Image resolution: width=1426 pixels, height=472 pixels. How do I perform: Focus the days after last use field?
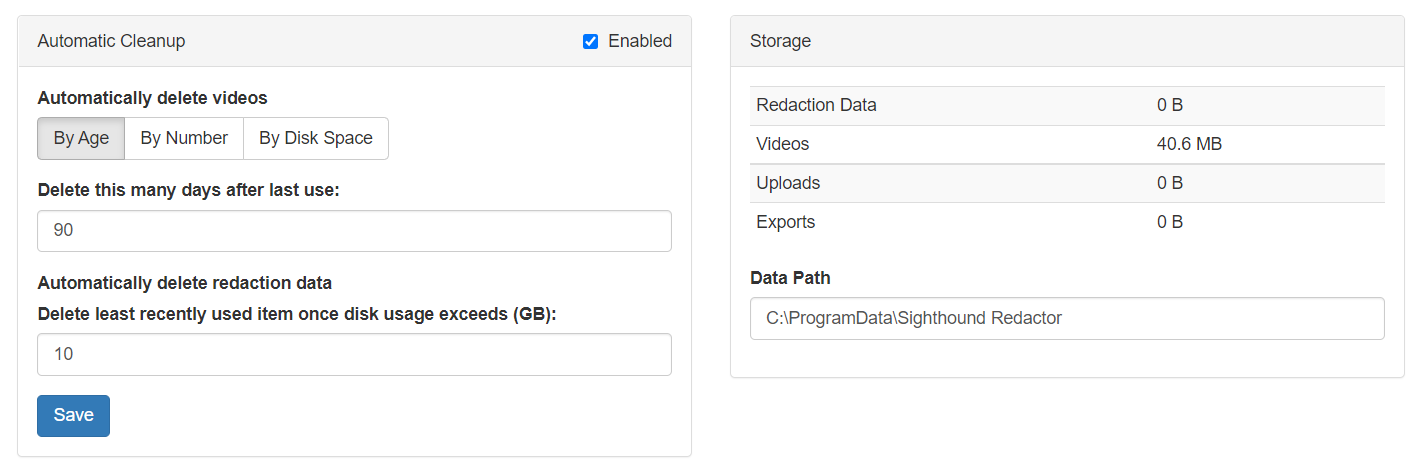354,231
